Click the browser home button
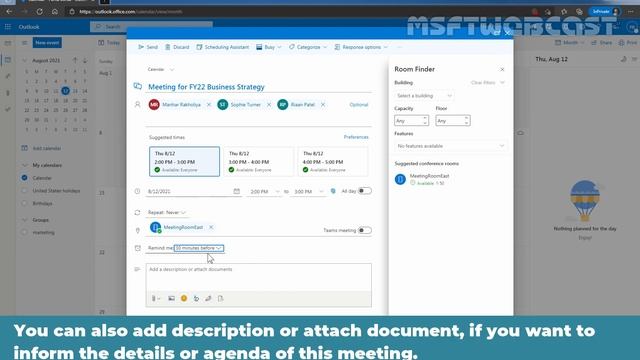Viewport: 640px width, 360px height. pos(55,11)
